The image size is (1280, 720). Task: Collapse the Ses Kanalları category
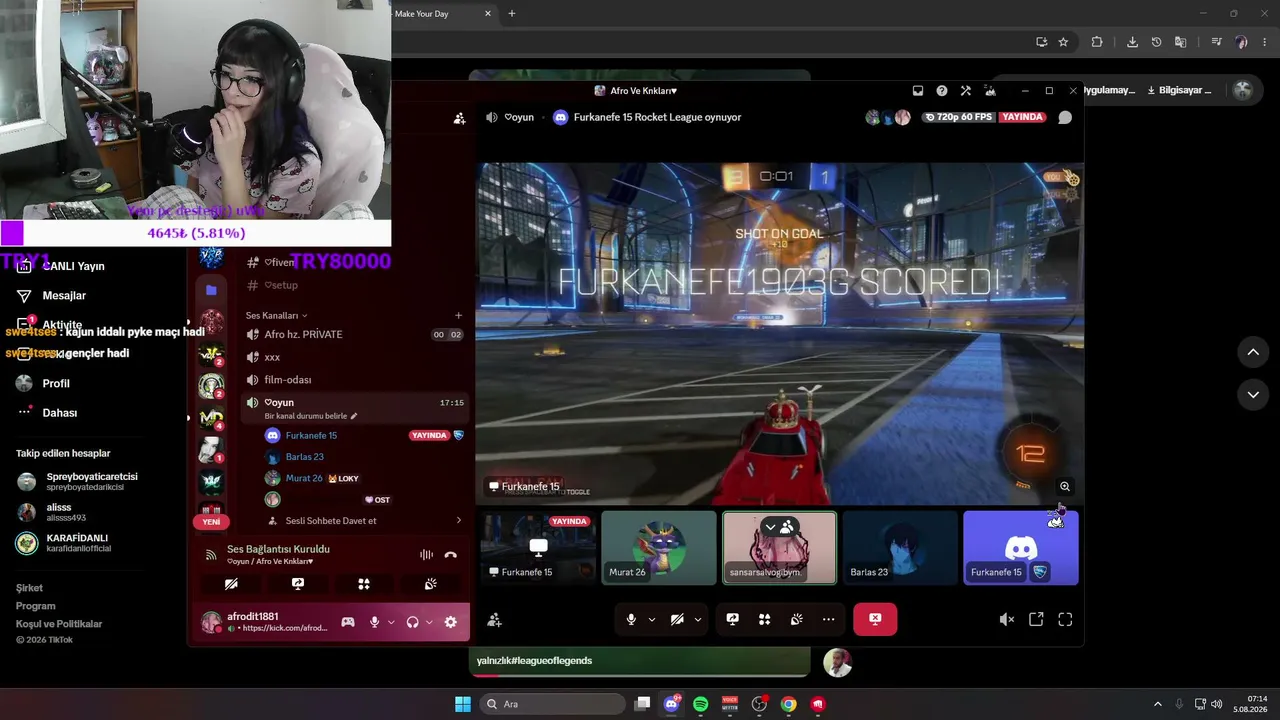click(x=277, y=316)
